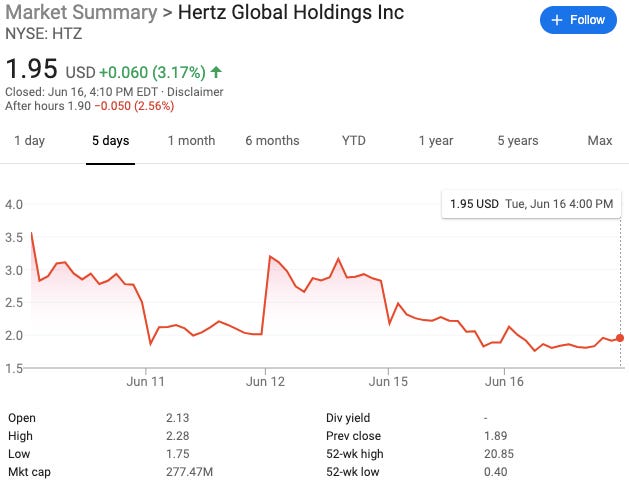Select the 5 years tab
The width and height of the screenshot is (629, 481).
coord(518,141)
